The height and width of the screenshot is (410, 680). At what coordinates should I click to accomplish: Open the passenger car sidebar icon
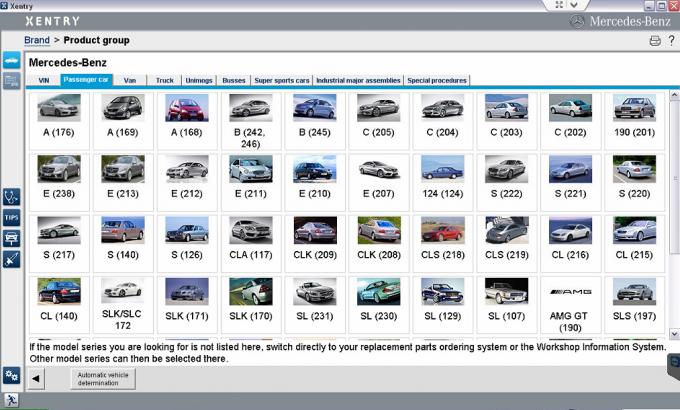(x=12, y=60)
